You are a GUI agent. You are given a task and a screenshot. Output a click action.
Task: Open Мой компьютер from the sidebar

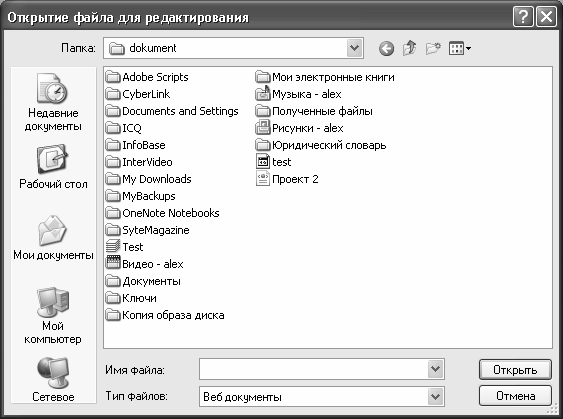point(53,316)
